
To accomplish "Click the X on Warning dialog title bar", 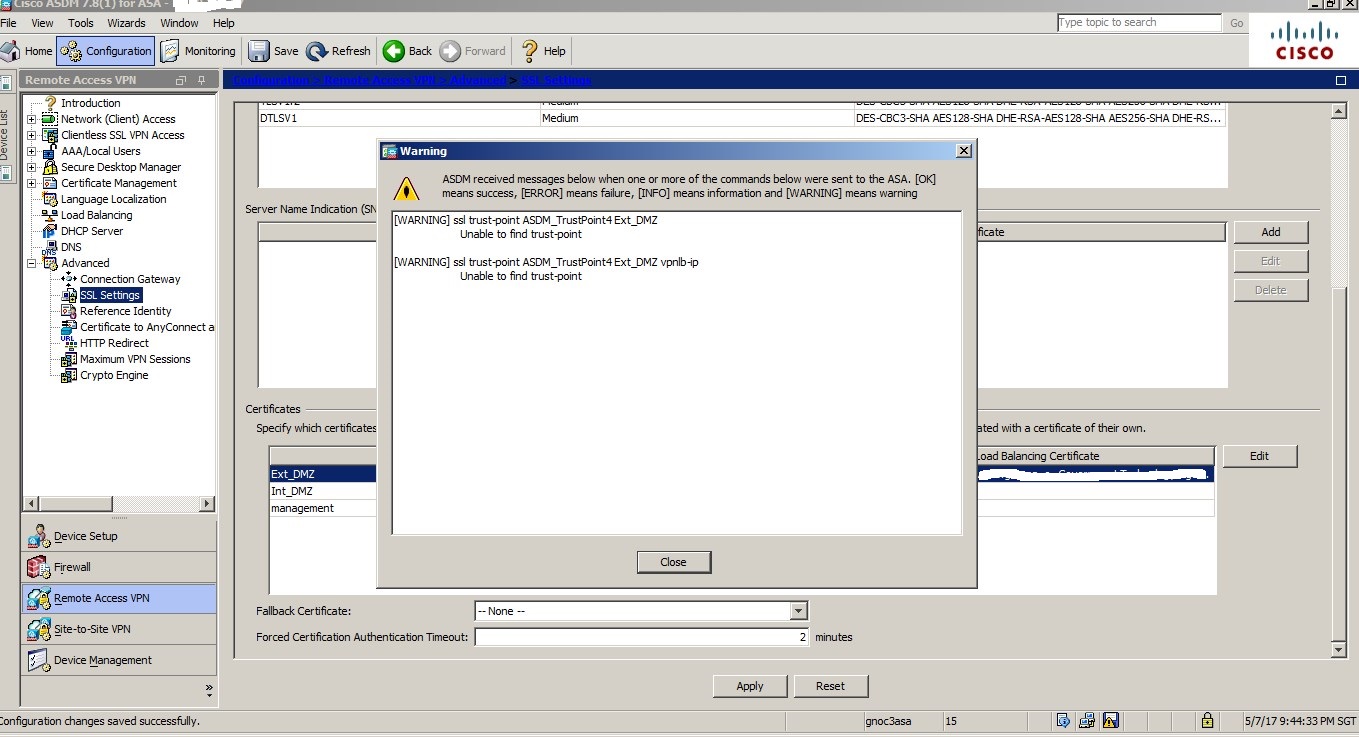I will (963, 150).
